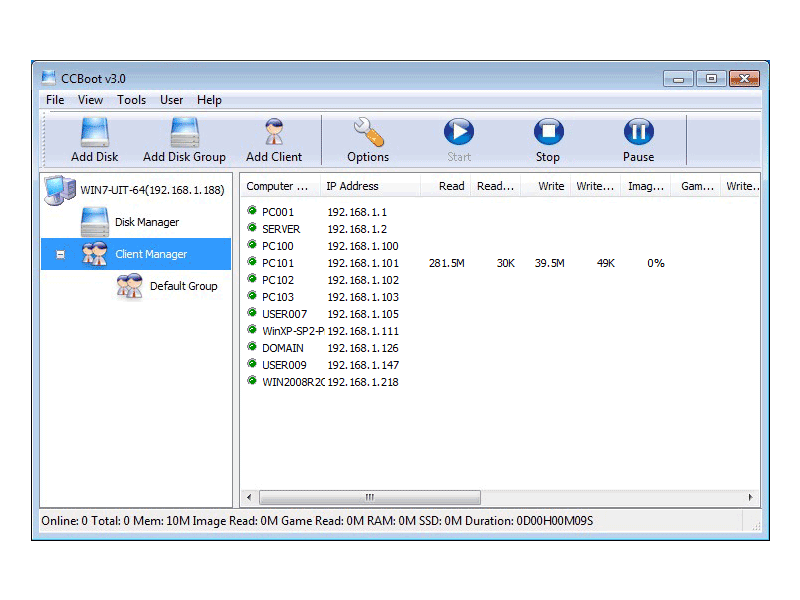Image resolution: width=800 pixels, height=600 pixels.
Task: Select the USER007 client name
Action: coord(285,314)
